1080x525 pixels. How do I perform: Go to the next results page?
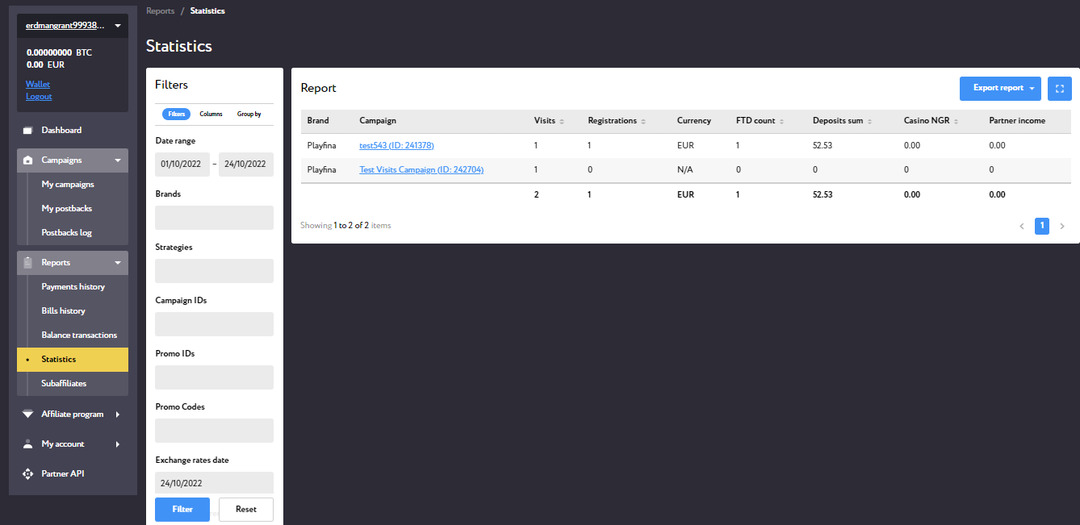[1062, 226]
